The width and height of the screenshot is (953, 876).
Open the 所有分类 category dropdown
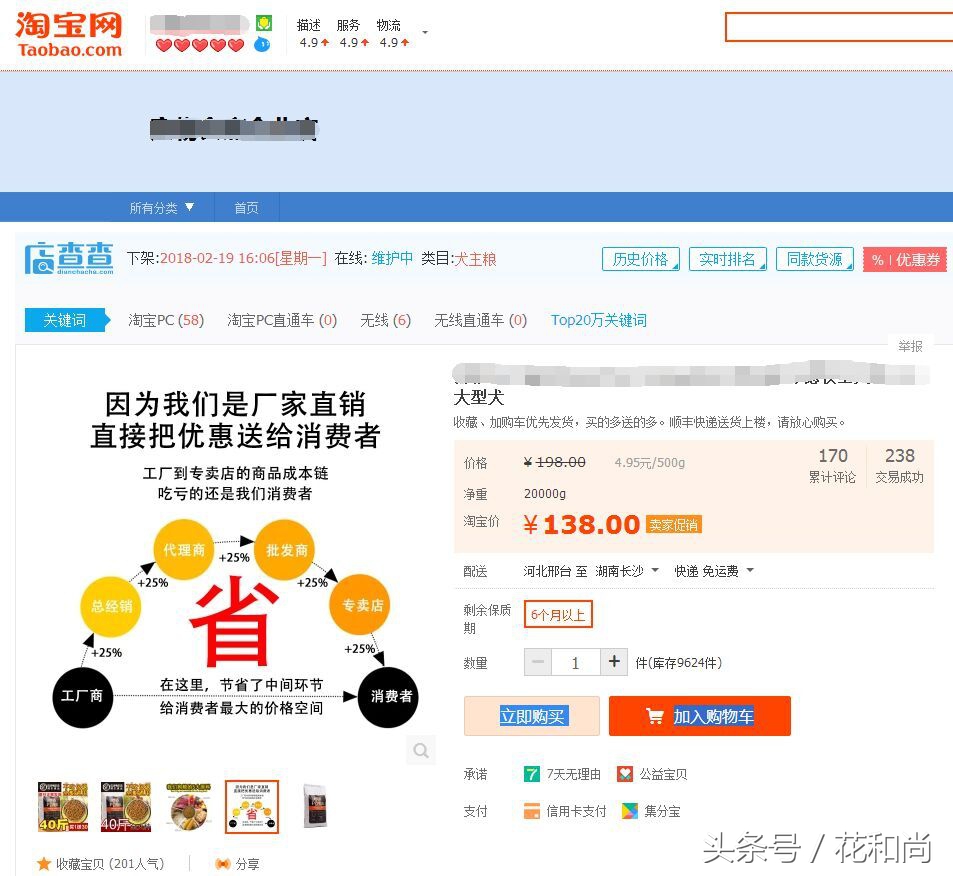[161, 208]
